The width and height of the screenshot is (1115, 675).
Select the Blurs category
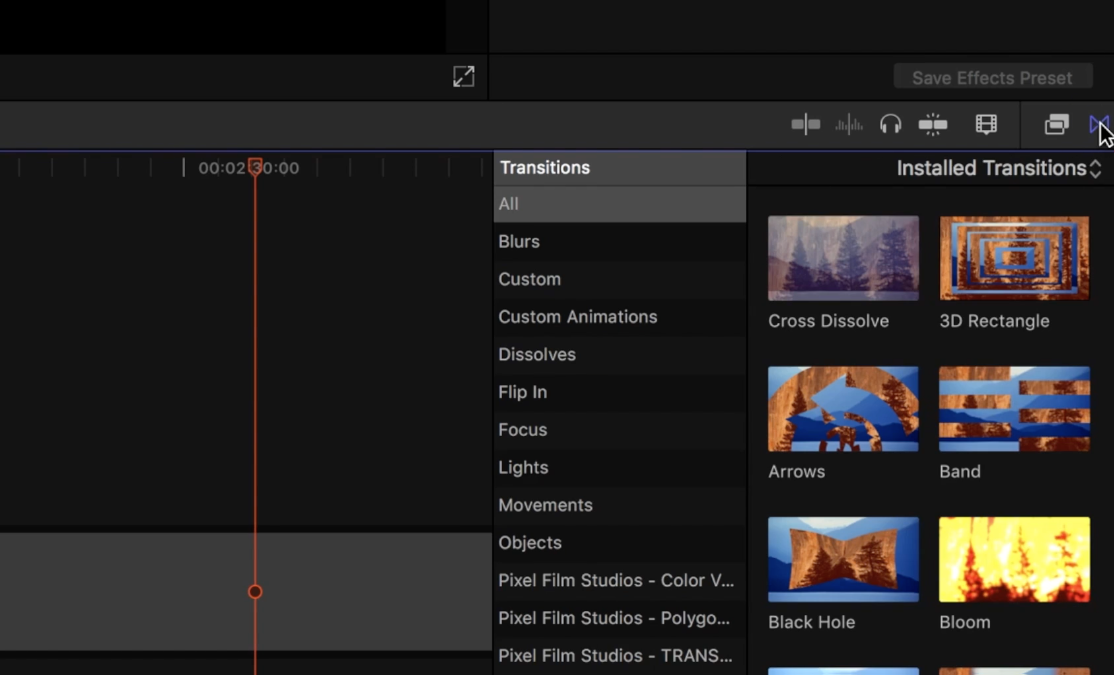tap(620, 242)
